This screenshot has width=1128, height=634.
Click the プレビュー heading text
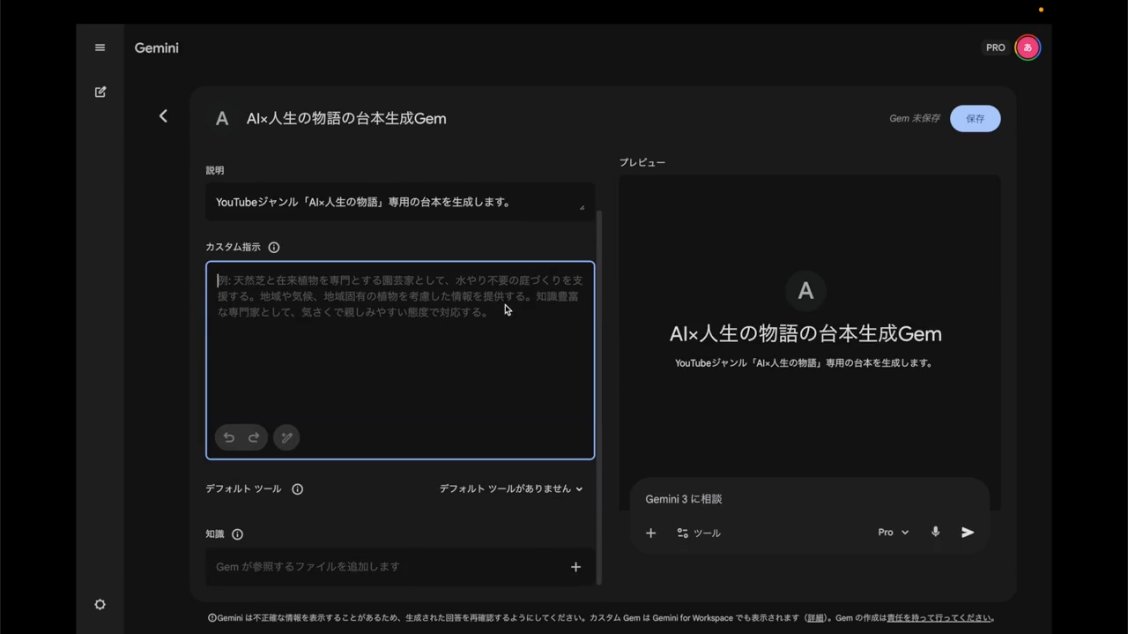[642, 163]
